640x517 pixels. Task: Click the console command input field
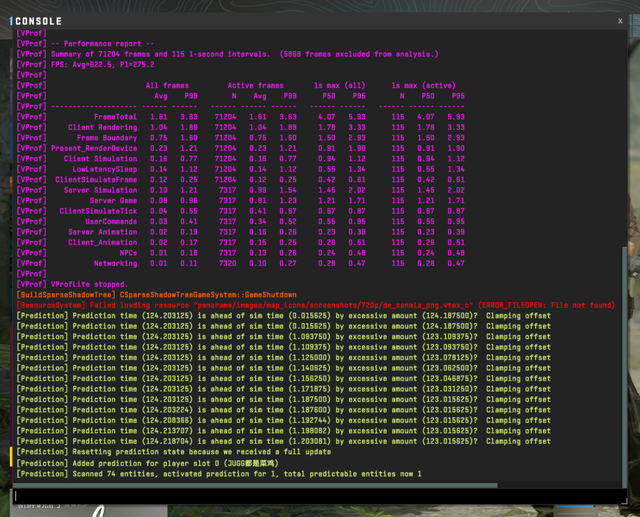[319, 495]
